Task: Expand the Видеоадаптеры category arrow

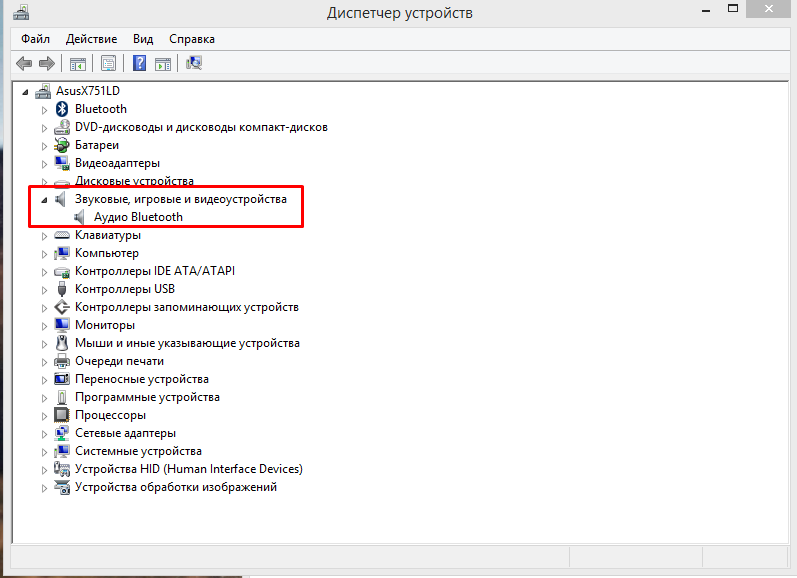Action: coord(44,164)
